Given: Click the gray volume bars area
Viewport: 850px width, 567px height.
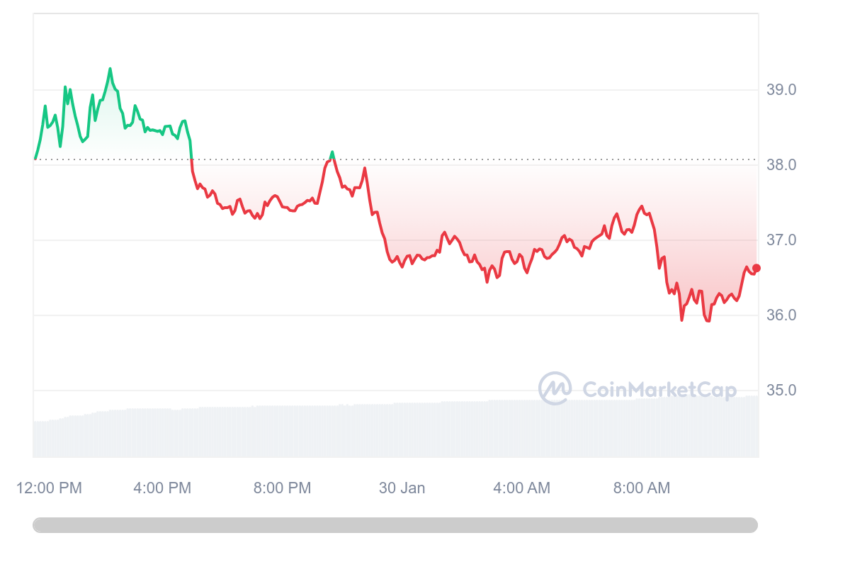Looking at the screenshot, I should pyautogui.click(x=396, y=431).
